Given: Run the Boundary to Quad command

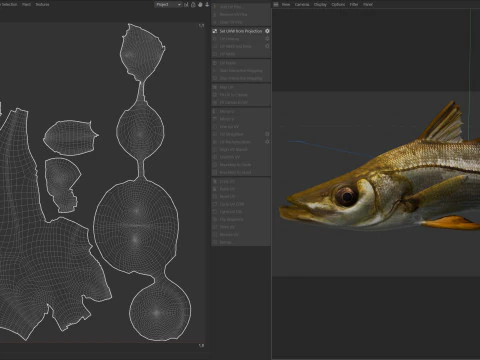Looking at the screenshot, I should point(241,172).
